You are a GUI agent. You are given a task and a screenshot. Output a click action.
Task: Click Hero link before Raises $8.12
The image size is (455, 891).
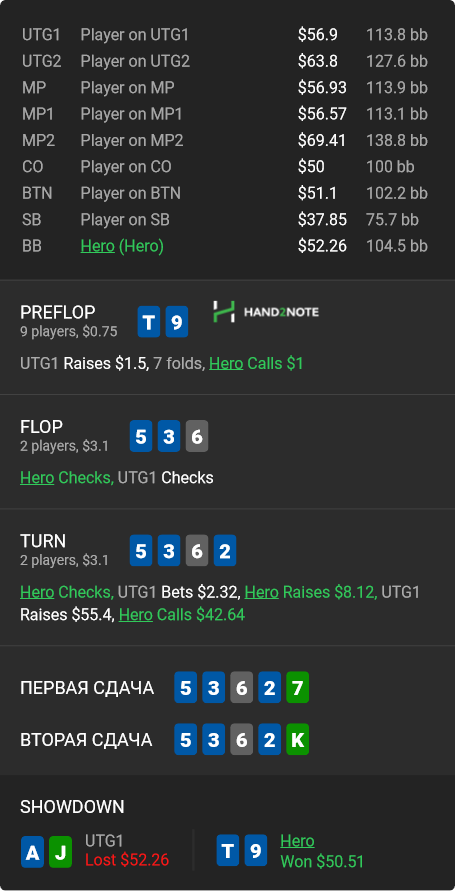tap(261, 592)
